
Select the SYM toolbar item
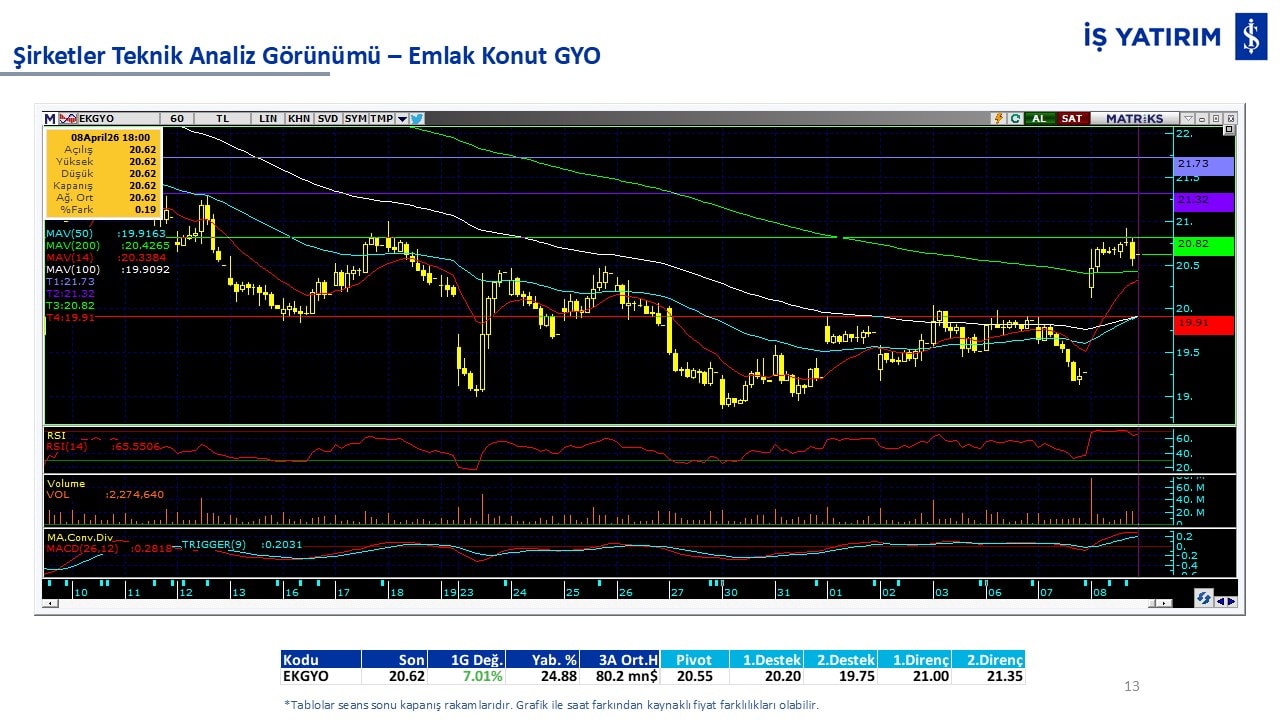[355, 118]
